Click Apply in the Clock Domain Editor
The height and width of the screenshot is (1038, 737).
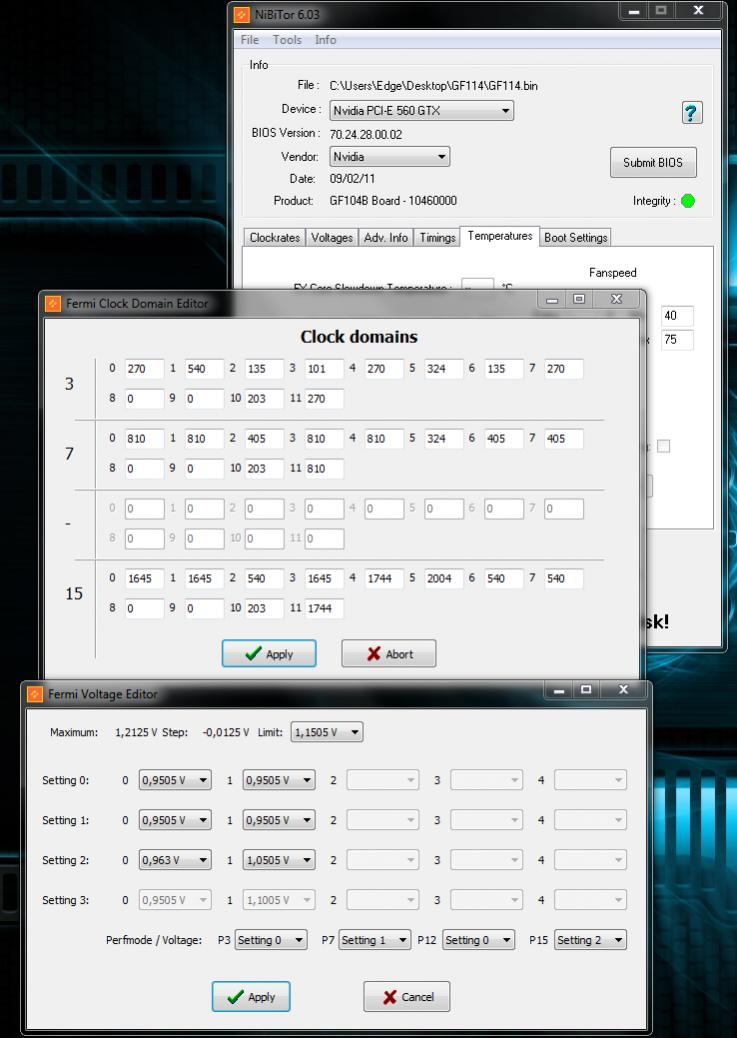click(269, 654)
